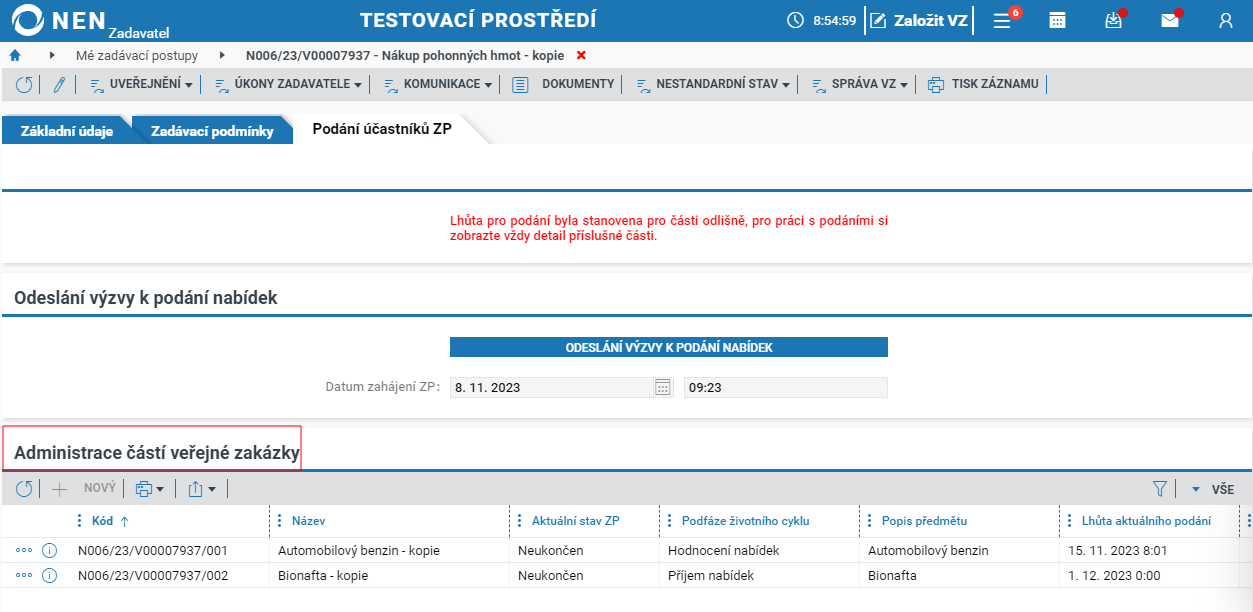Screen dimensions: 1253x612
Task: Open the SPRÁVA VZ dropdown menu
Action: tap(859, 85)
